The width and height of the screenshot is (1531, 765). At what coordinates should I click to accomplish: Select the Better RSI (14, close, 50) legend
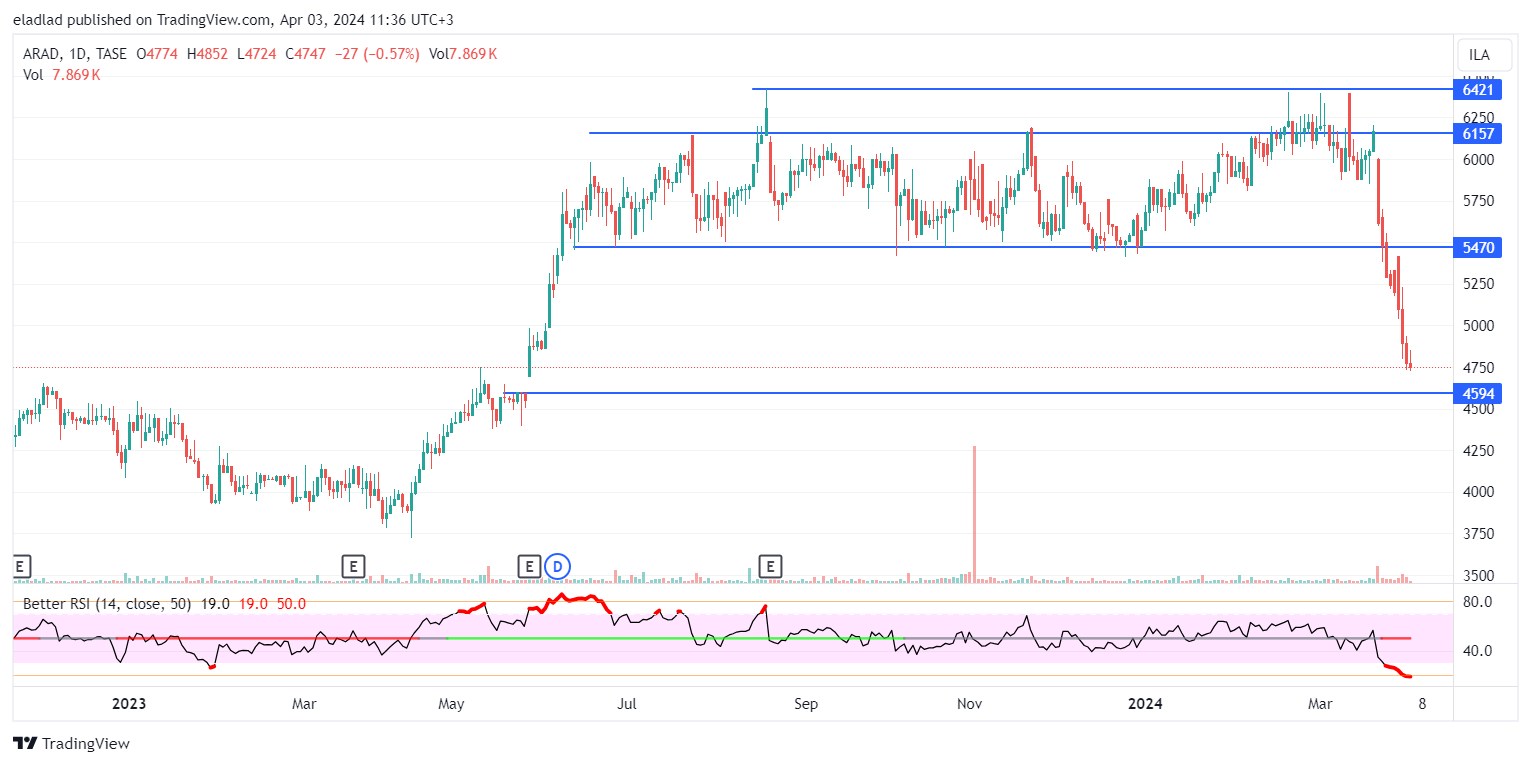click(109, 603)
